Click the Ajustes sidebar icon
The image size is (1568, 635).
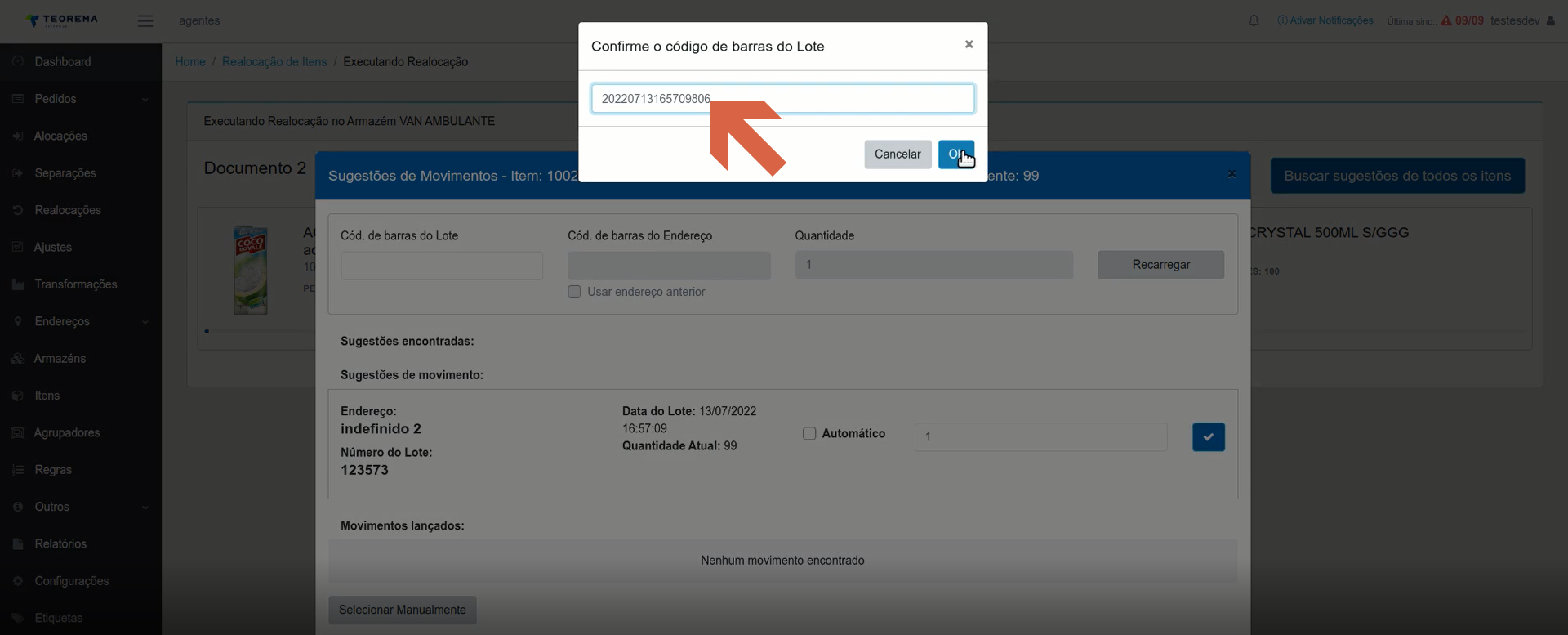click(x=18, y=247)
